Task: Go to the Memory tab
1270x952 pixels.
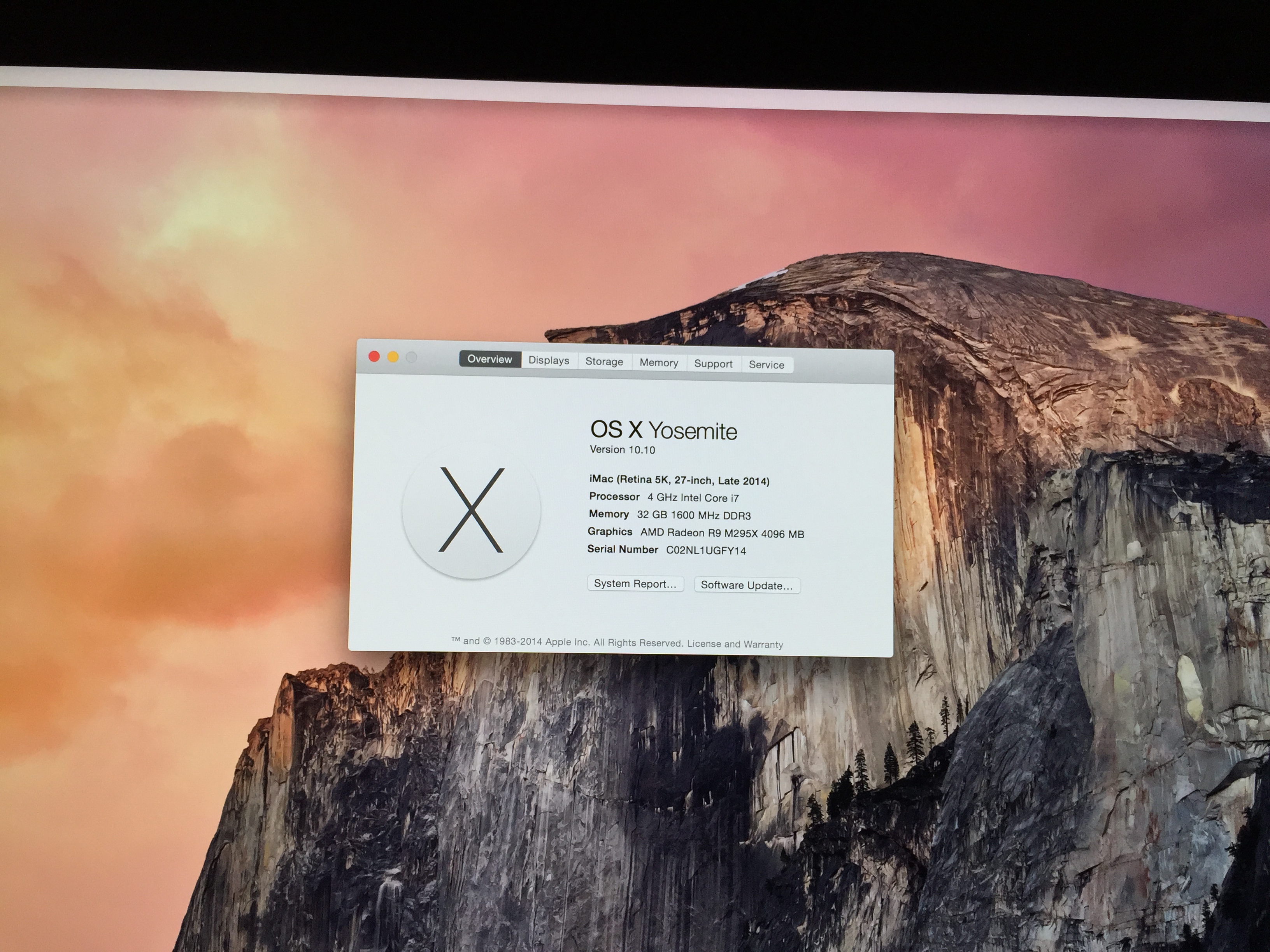Action: pyautogui.click(x=658, y=363)
